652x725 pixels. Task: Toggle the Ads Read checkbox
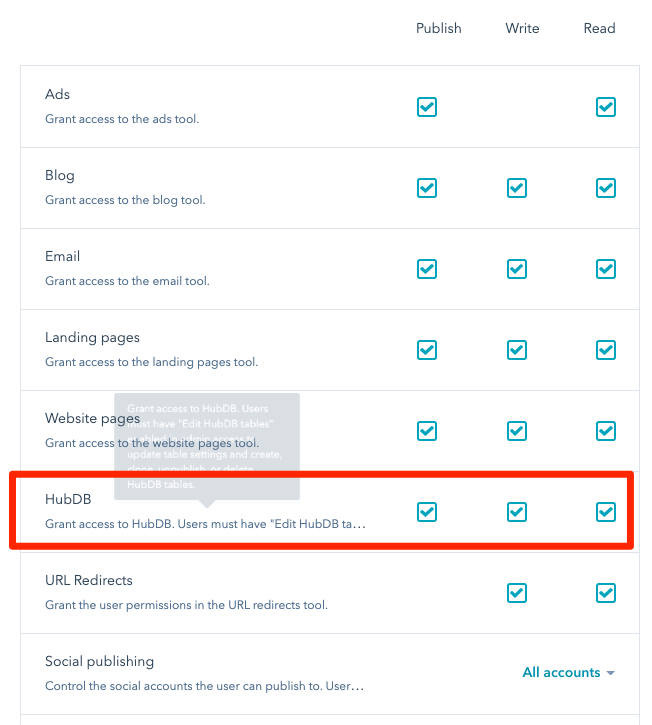pyautogui.click(x=605, y=107)
